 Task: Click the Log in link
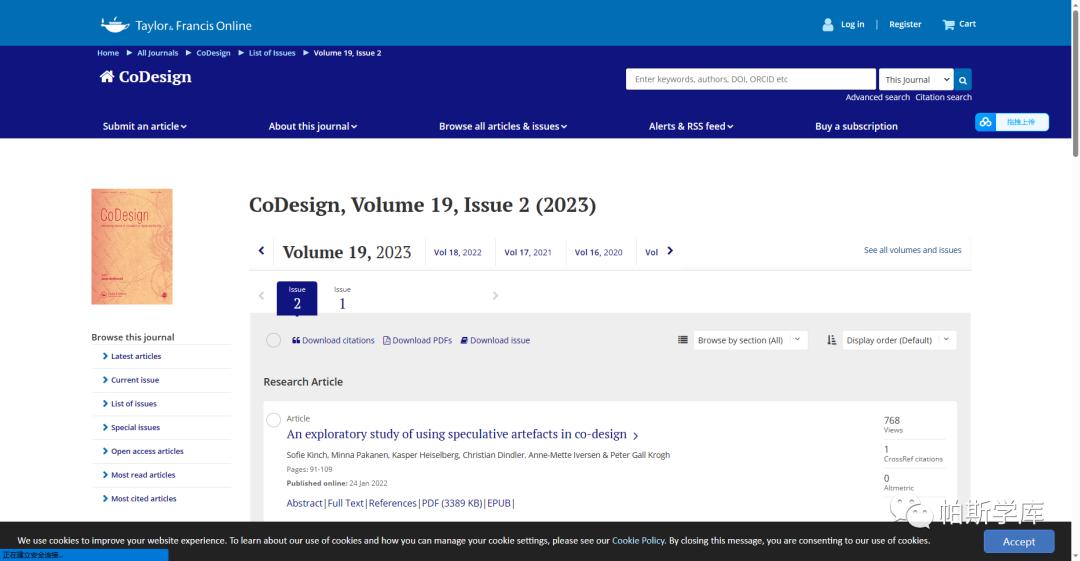point(852,24)
